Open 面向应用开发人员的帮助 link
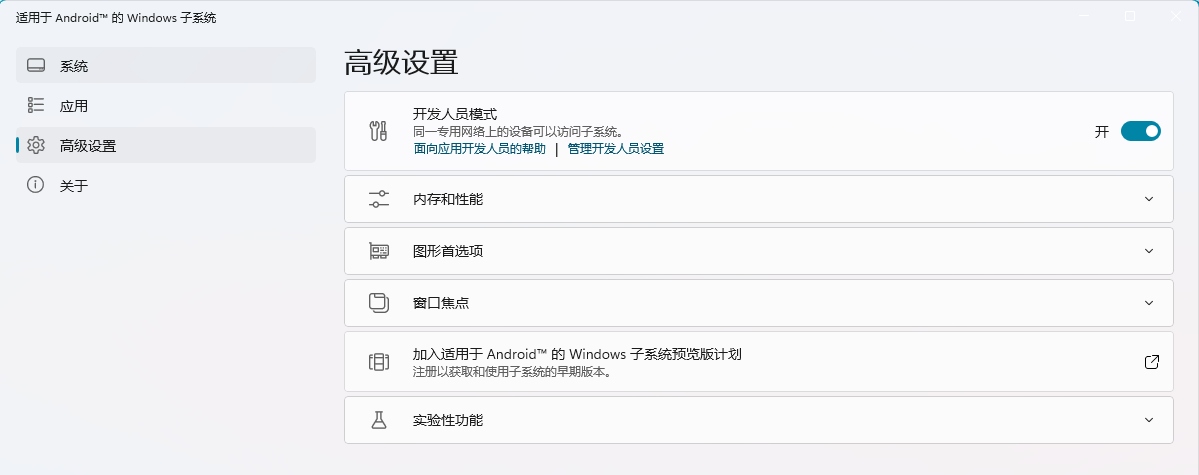The height and width of the screenshot is (475, 1199). (479, 149)
